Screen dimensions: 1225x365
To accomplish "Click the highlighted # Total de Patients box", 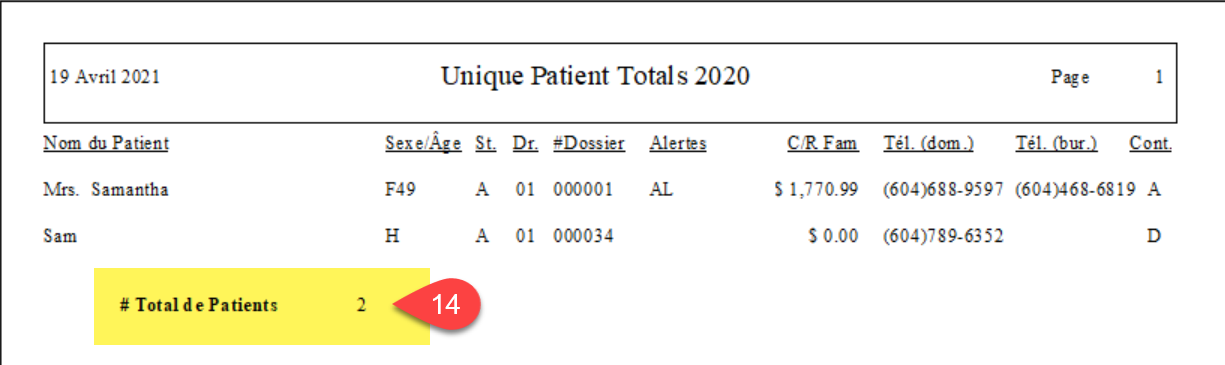I will coord(262,306).
